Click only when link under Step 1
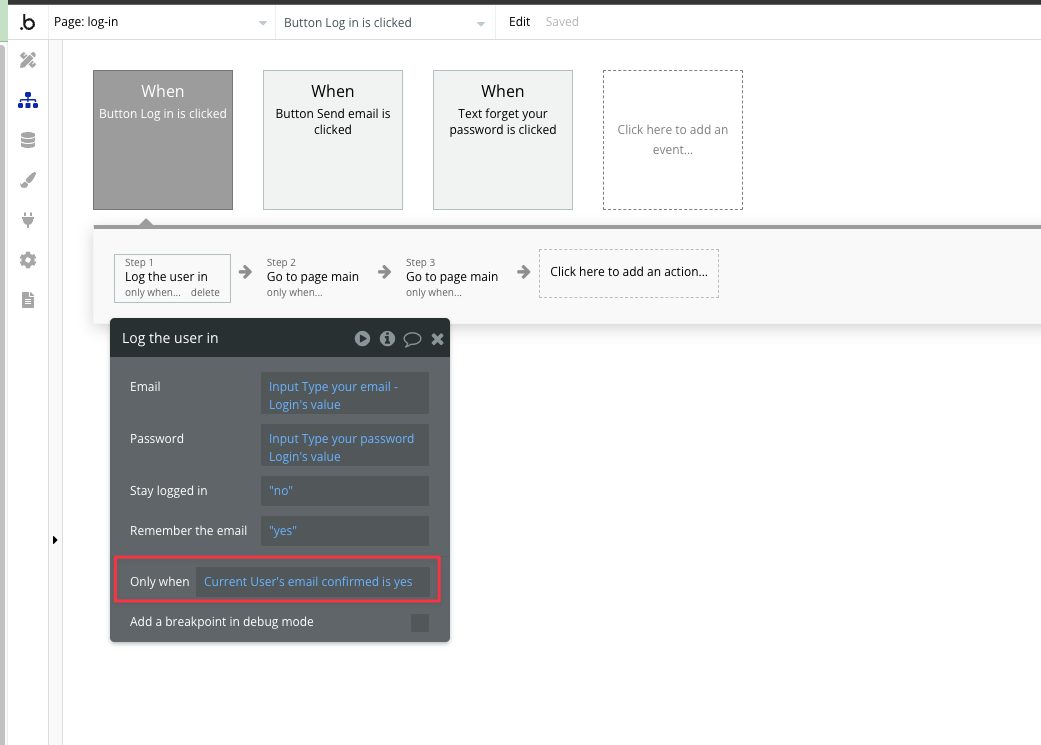This screenshot has width=1041, height=745. 153,293
